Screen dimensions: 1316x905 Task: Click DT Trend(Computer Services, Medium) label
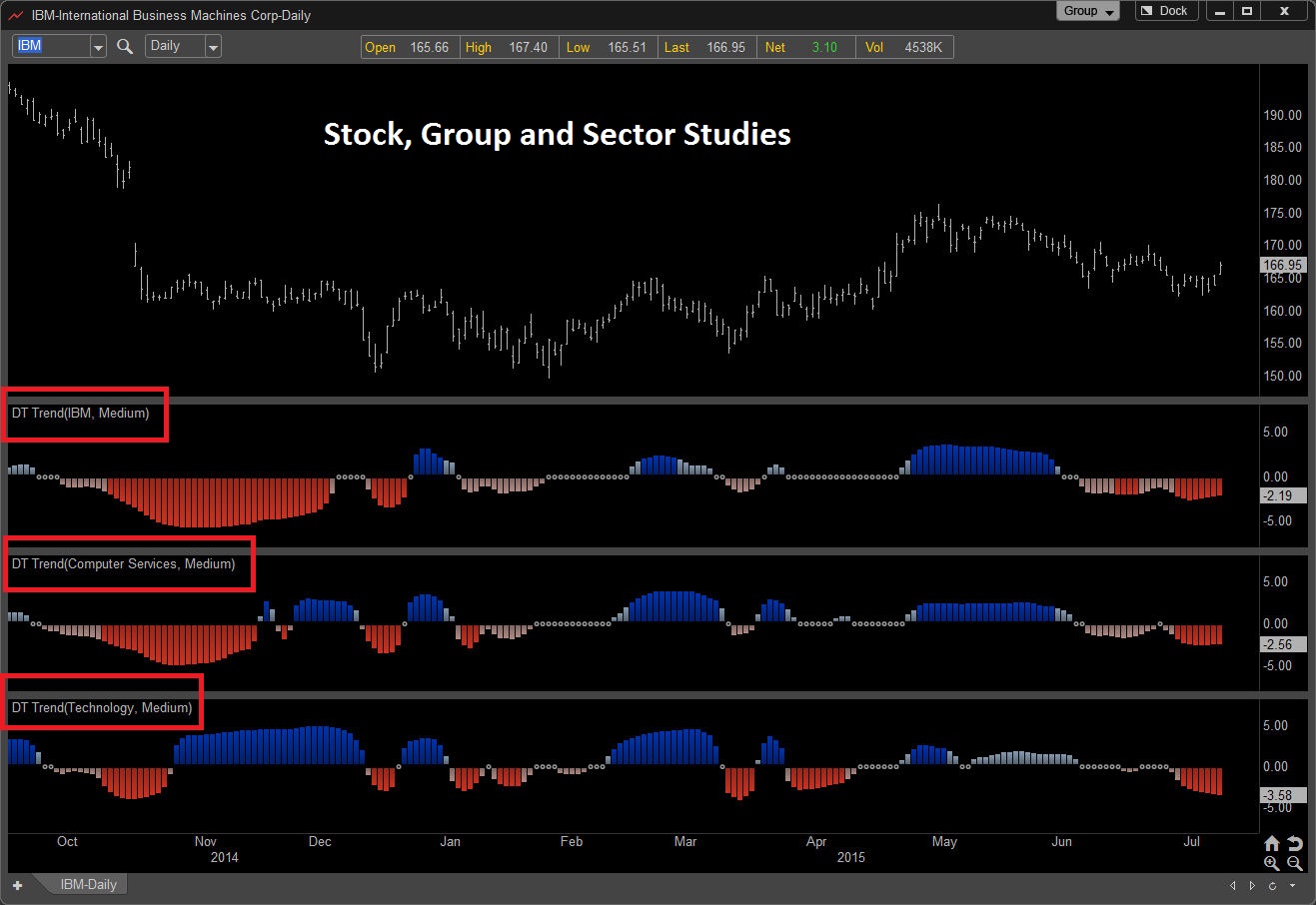(x=123, y=563)
